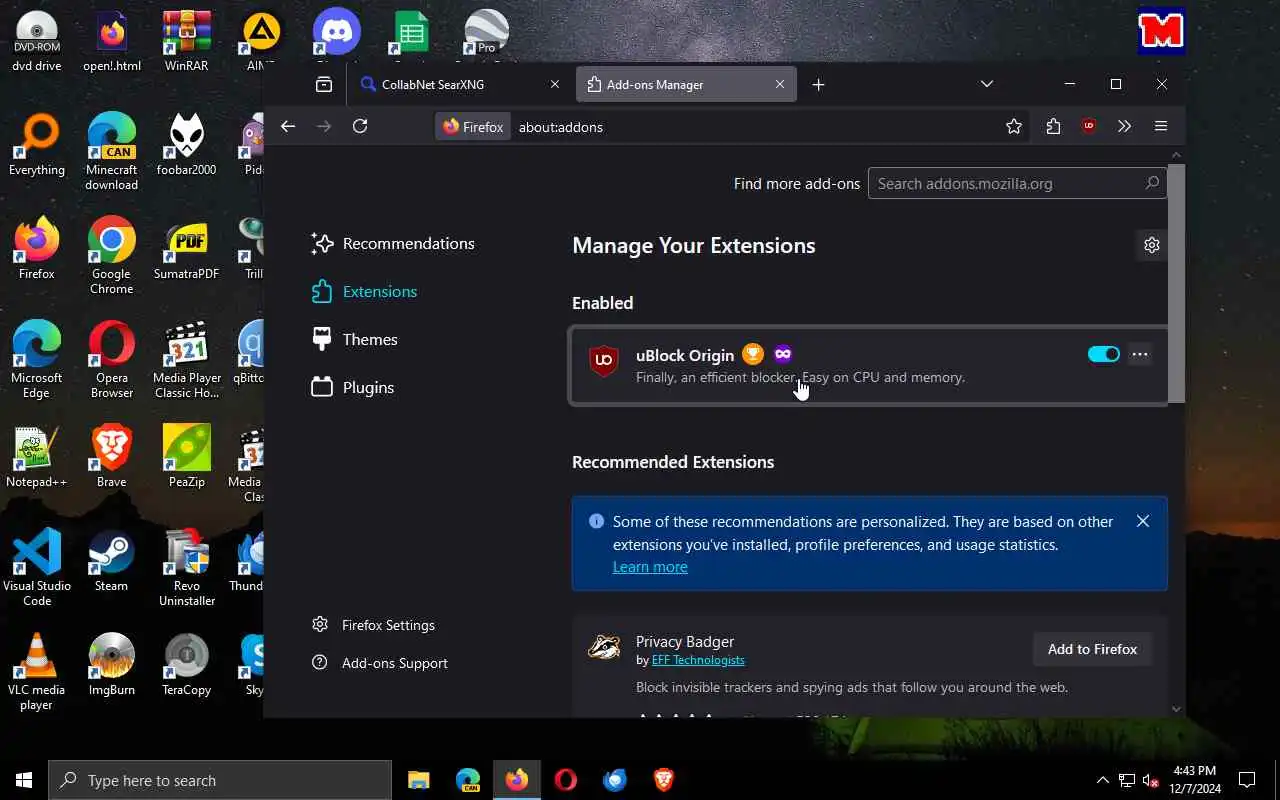This screenshot has width=1280, height=800.
Task: Open Notepad++ desktop shortcut
Action: coord(36,457)
